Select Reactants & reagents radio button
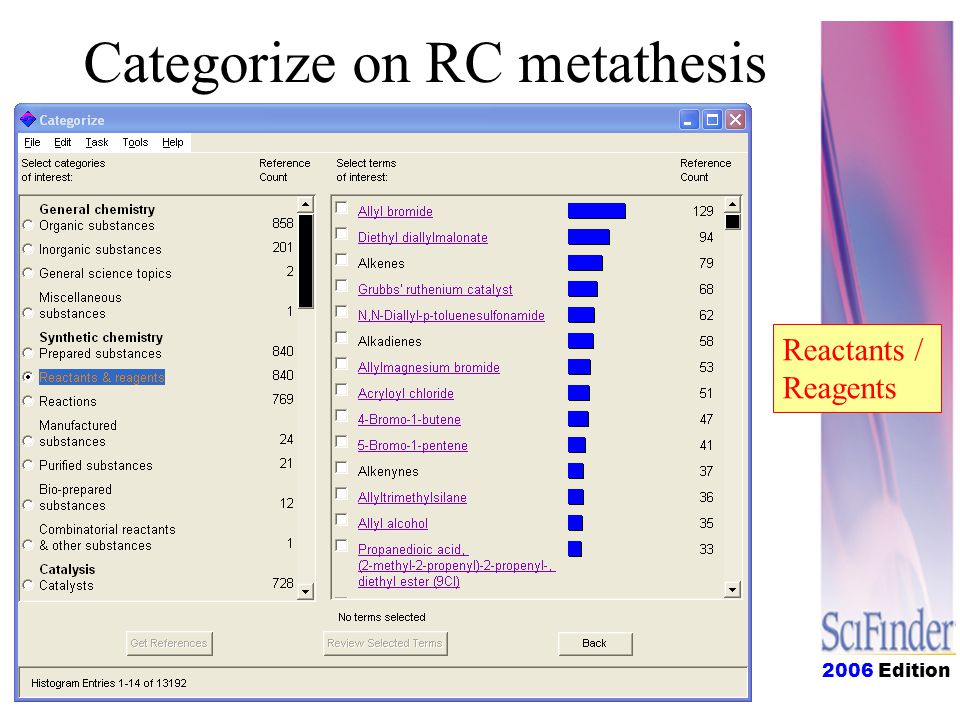 [28, 377]
